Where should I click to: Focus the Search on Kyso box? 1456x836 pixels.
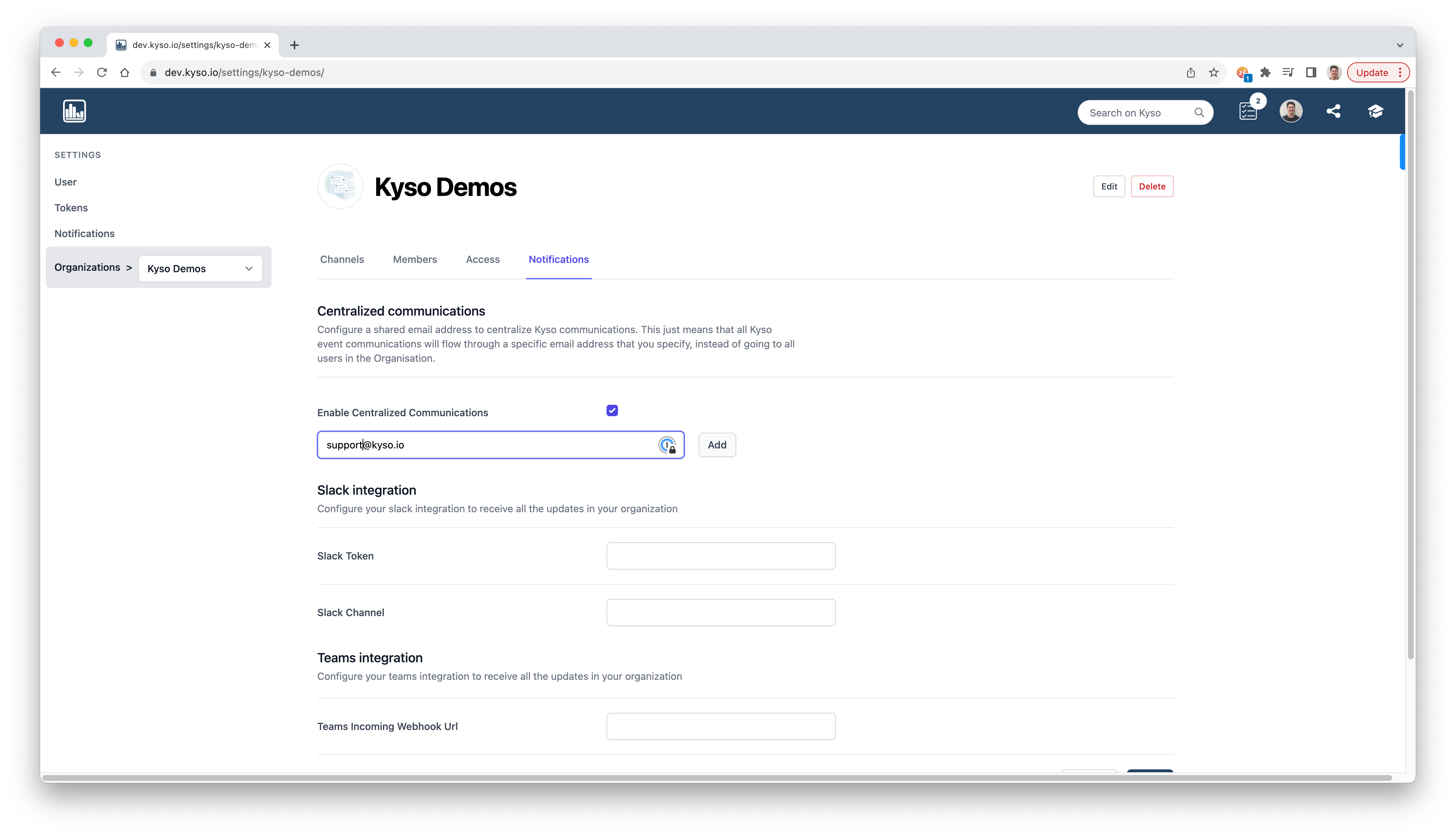(x=1145, y=112)
